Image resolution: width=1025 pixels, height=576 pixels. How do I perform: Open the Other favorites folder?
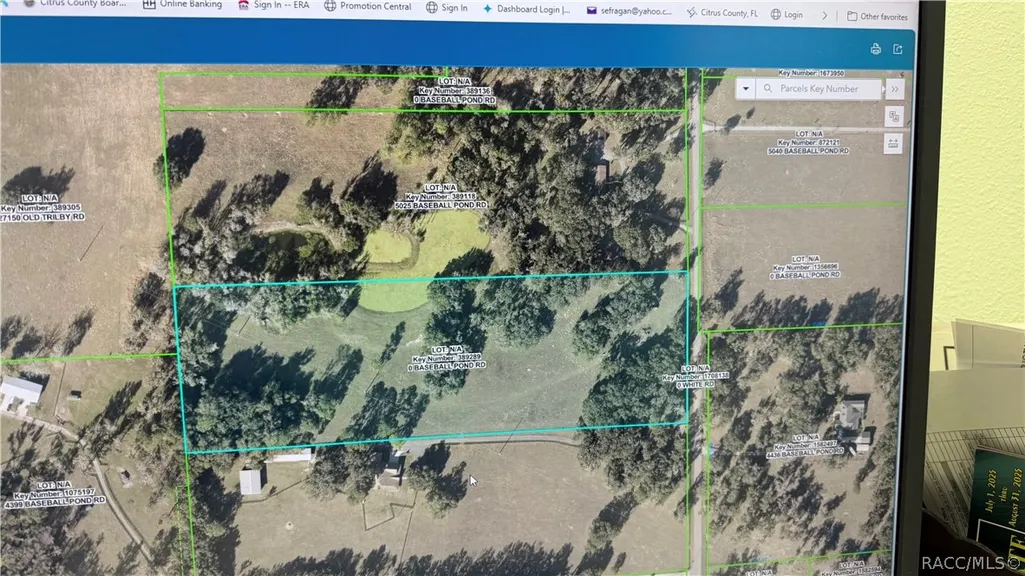tap(877, 16)
